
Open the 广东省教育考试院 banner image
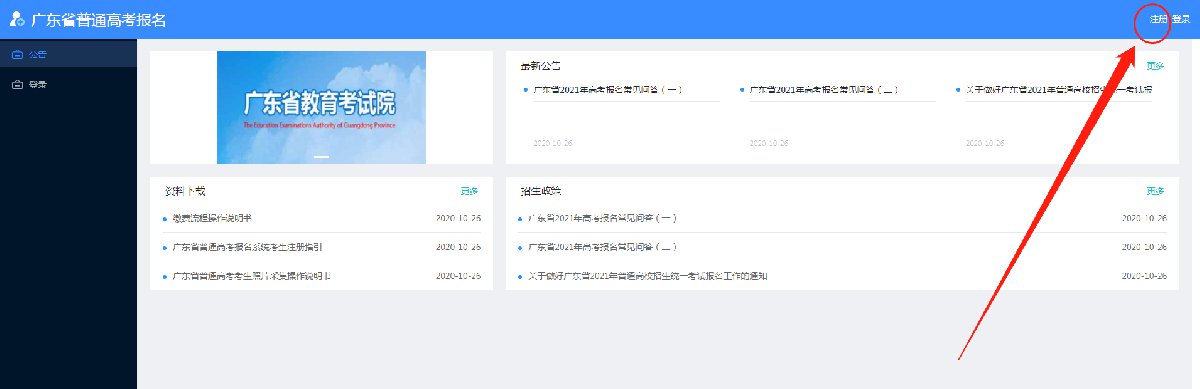[321, 107]
